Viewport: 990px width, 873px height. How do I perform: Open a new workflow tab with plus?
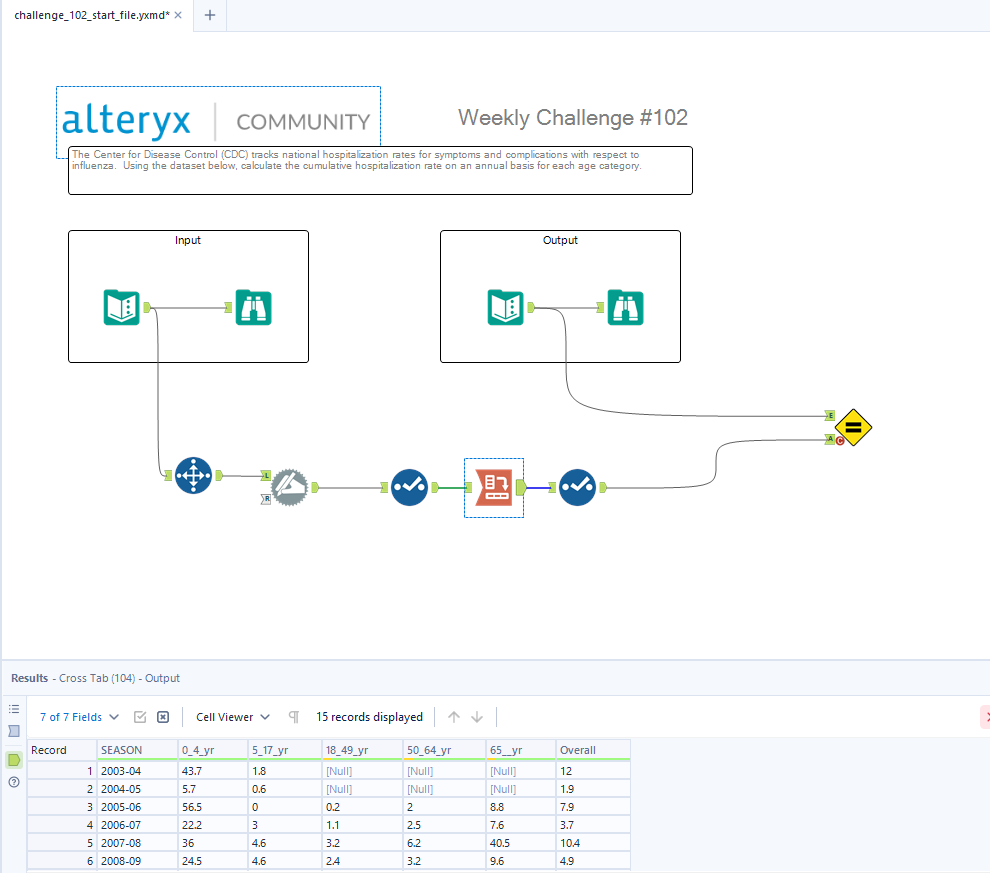(210, 15)
